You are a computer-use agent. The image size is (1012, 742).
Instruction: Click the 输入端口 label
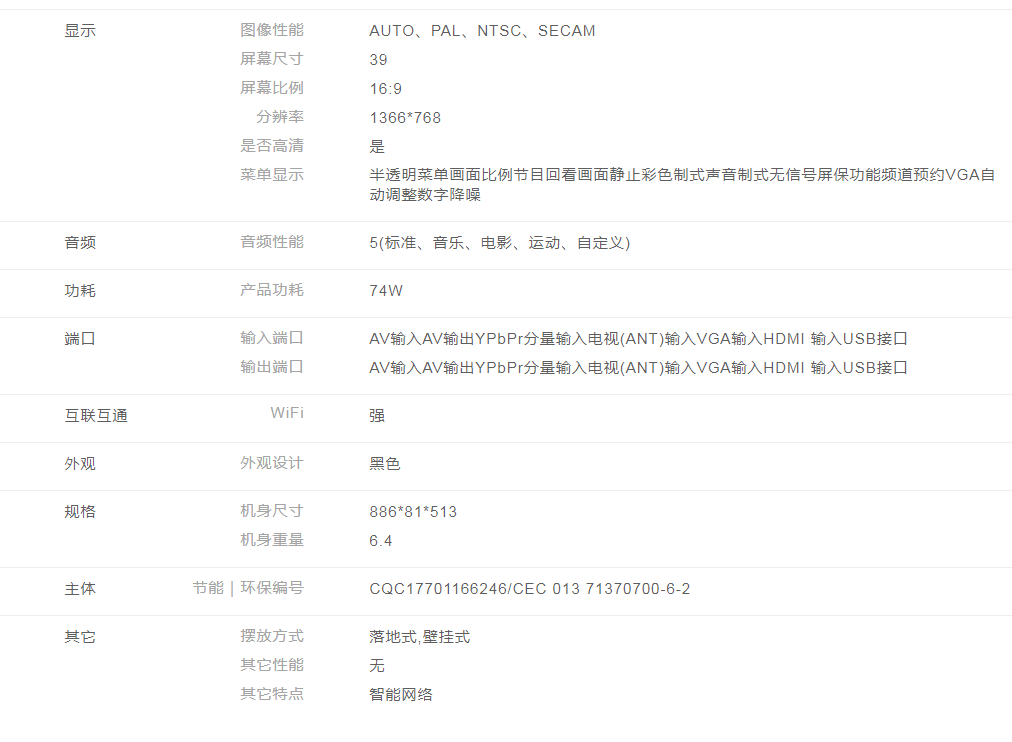[x=271, y=338]
